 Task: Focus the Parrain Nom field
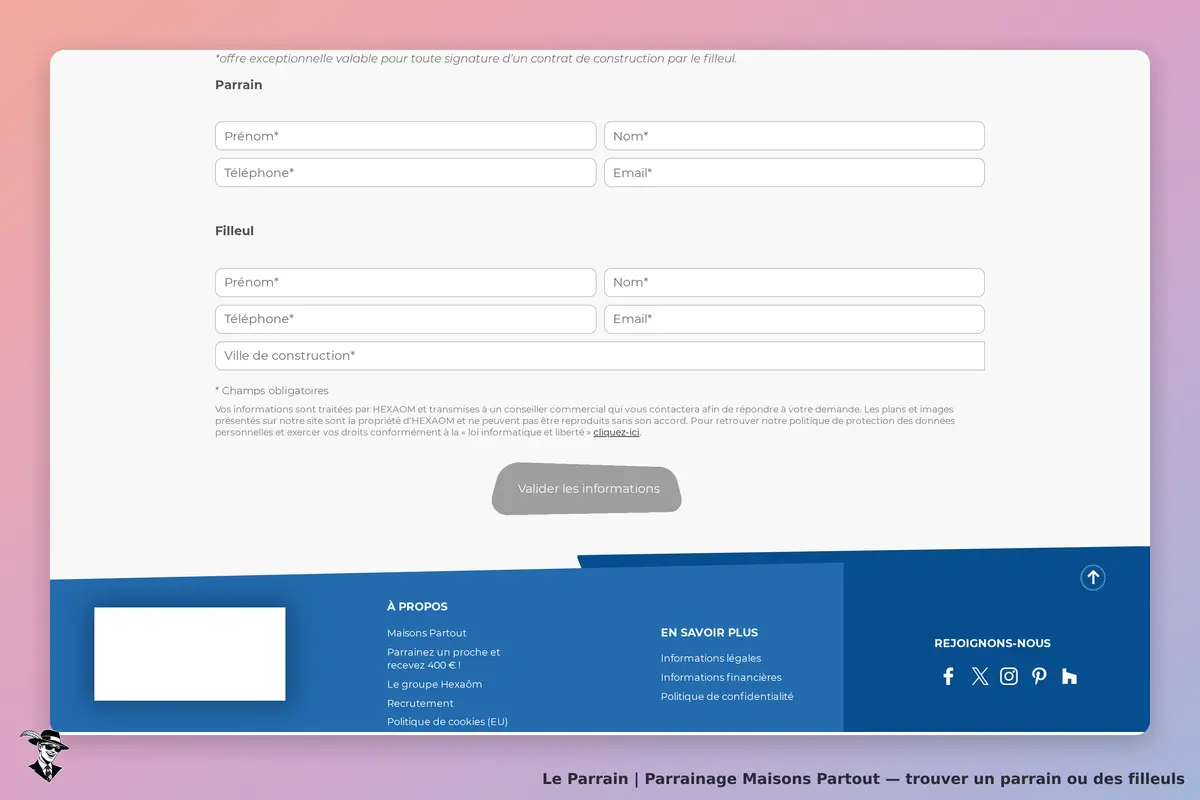point(794,136)
